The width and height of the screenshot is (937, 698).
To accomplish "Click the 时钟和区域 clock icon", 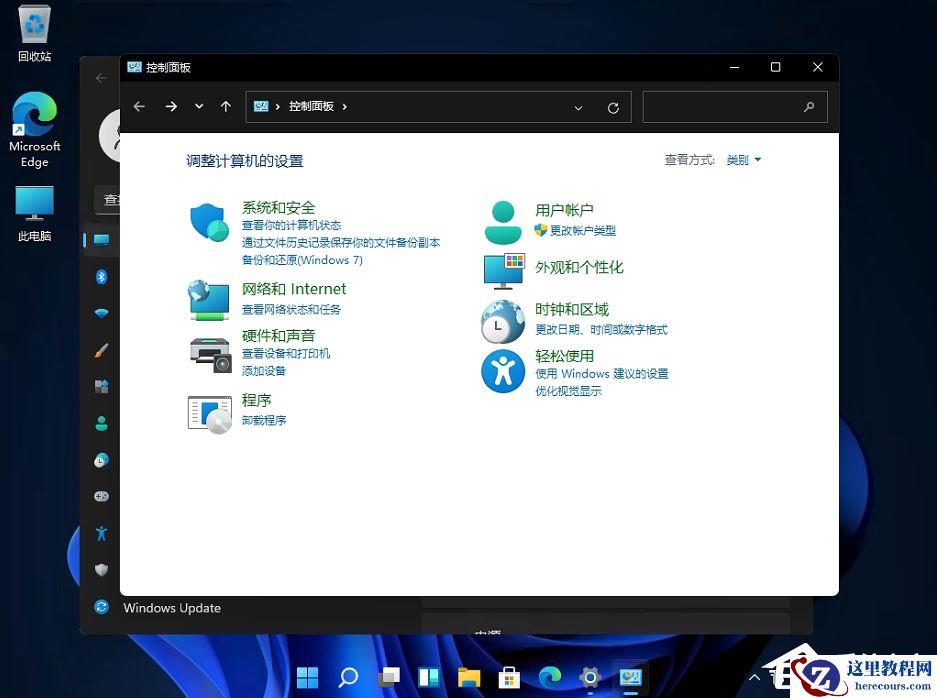I will [x=502, y=321].
